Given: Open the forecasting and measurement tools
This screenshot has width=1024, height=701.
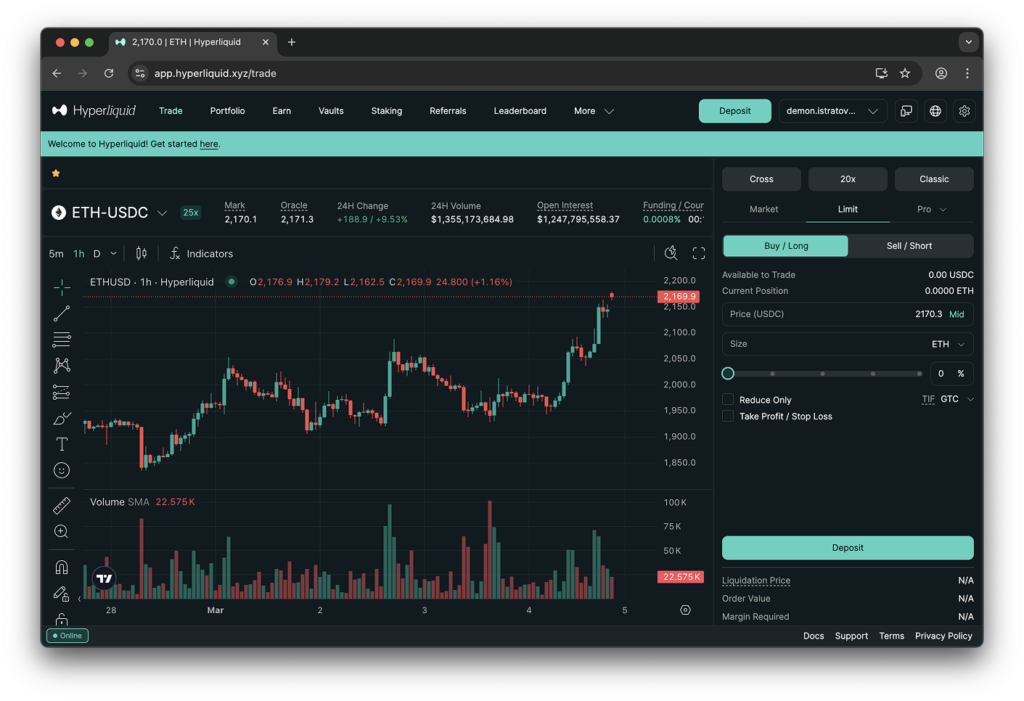Looking at the screenshot, I should [61, 392].
